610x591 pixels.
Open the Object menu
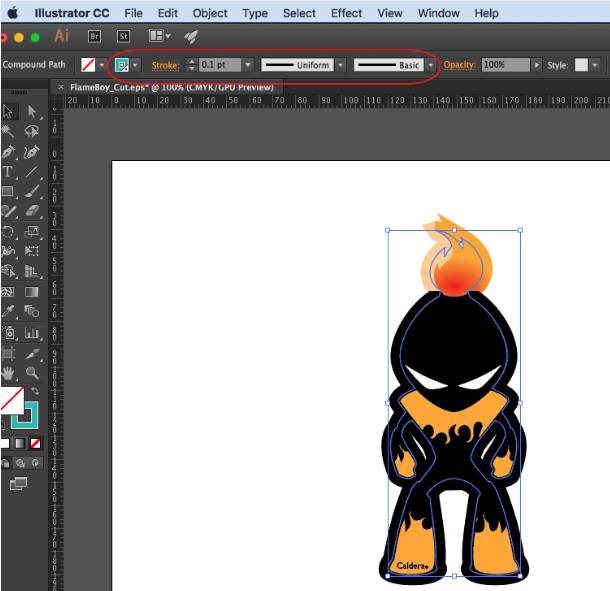pos(210,13)
